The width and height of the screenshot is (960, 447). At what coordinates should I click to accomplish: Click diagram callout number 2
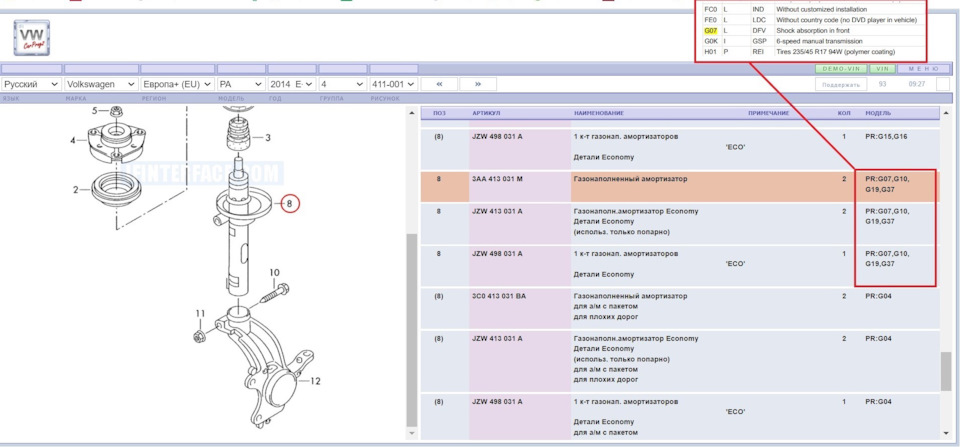[75, 190]
